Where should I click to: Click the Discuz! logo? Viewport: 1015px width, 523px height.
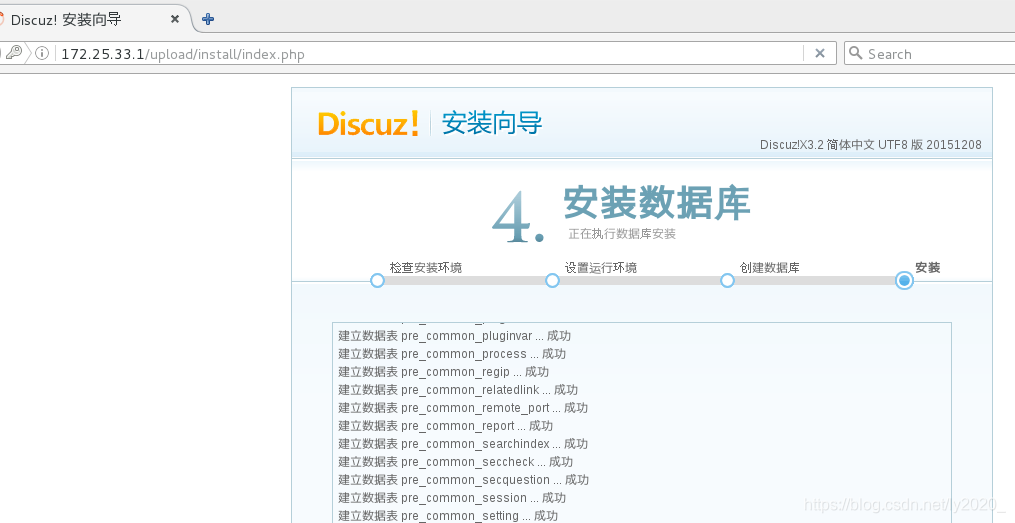(x=368, y=123)
